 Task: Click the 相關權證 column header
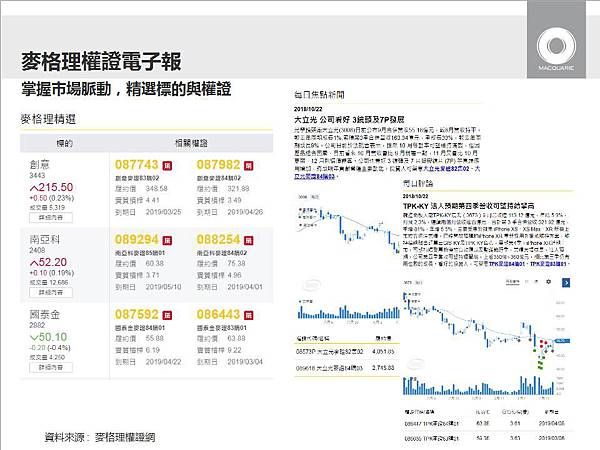[191, 143]
